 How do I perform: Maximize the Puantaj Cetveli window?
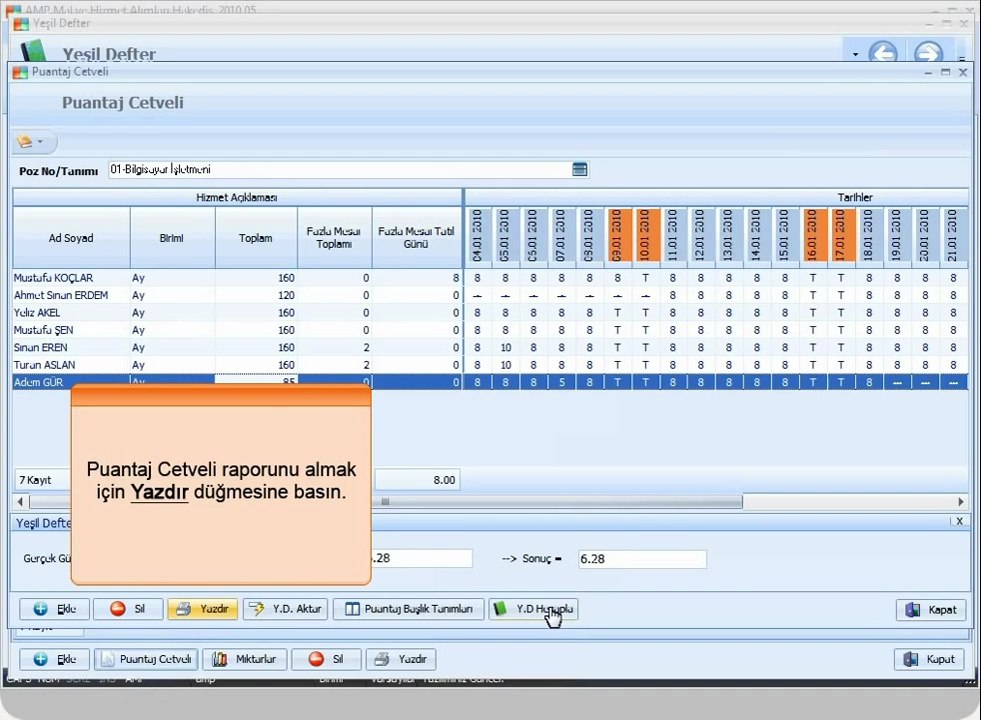click(x=945, y=72)
